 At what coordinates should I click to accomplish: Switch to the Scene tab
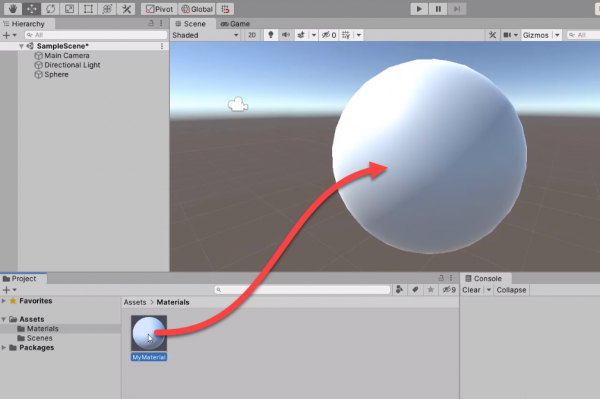pos(191,24)
